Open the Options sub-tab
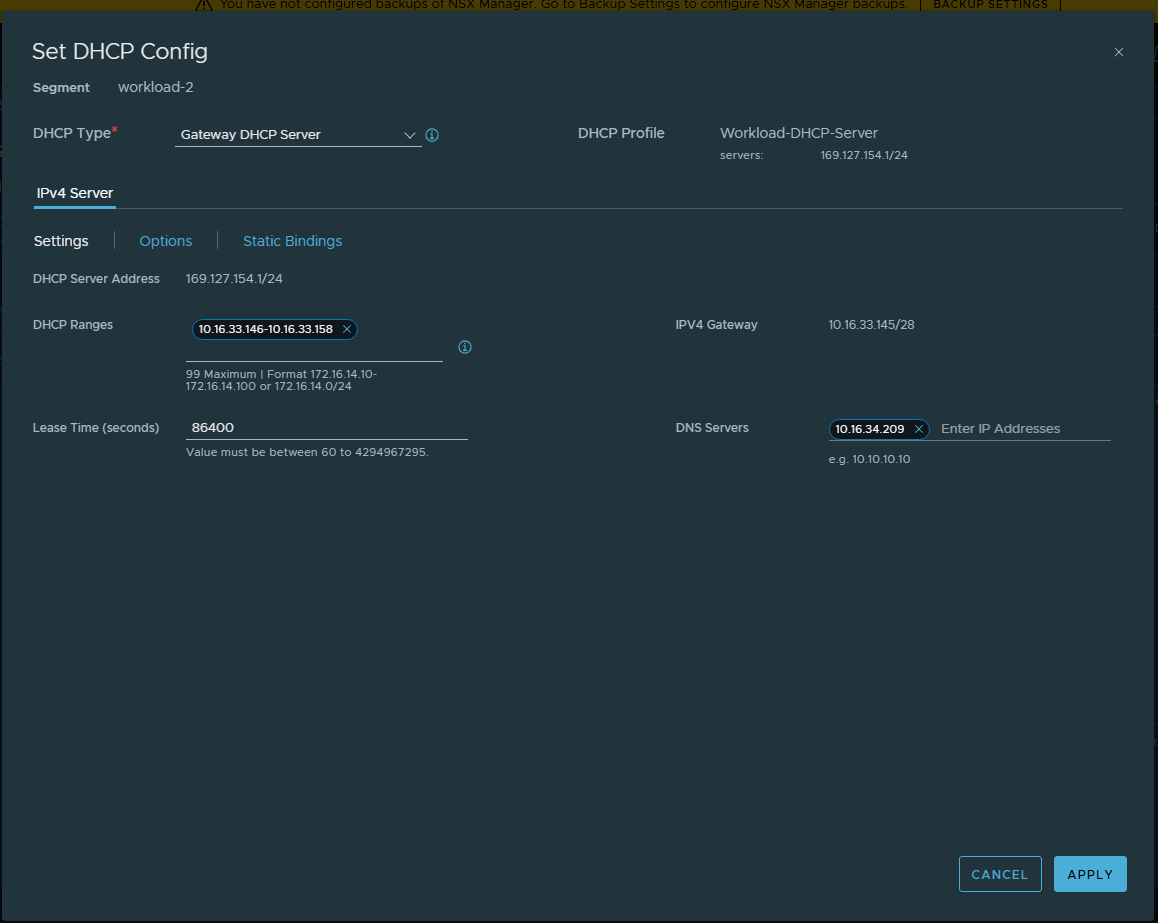The width and height of the screenshot is (1158, 923). point(165,241)
